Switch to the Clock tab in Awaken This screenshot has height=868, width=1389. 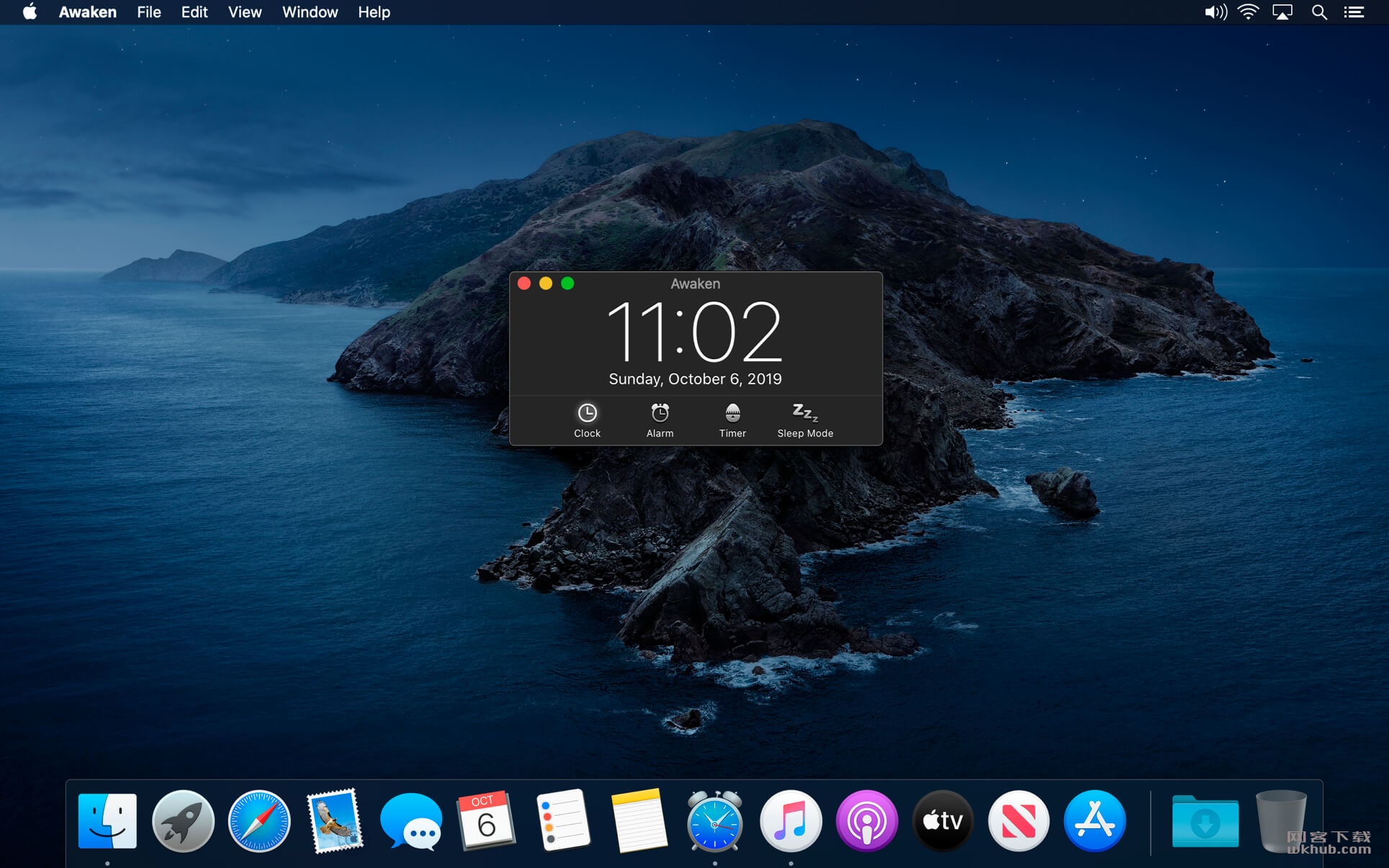click(x=587, y=420)
